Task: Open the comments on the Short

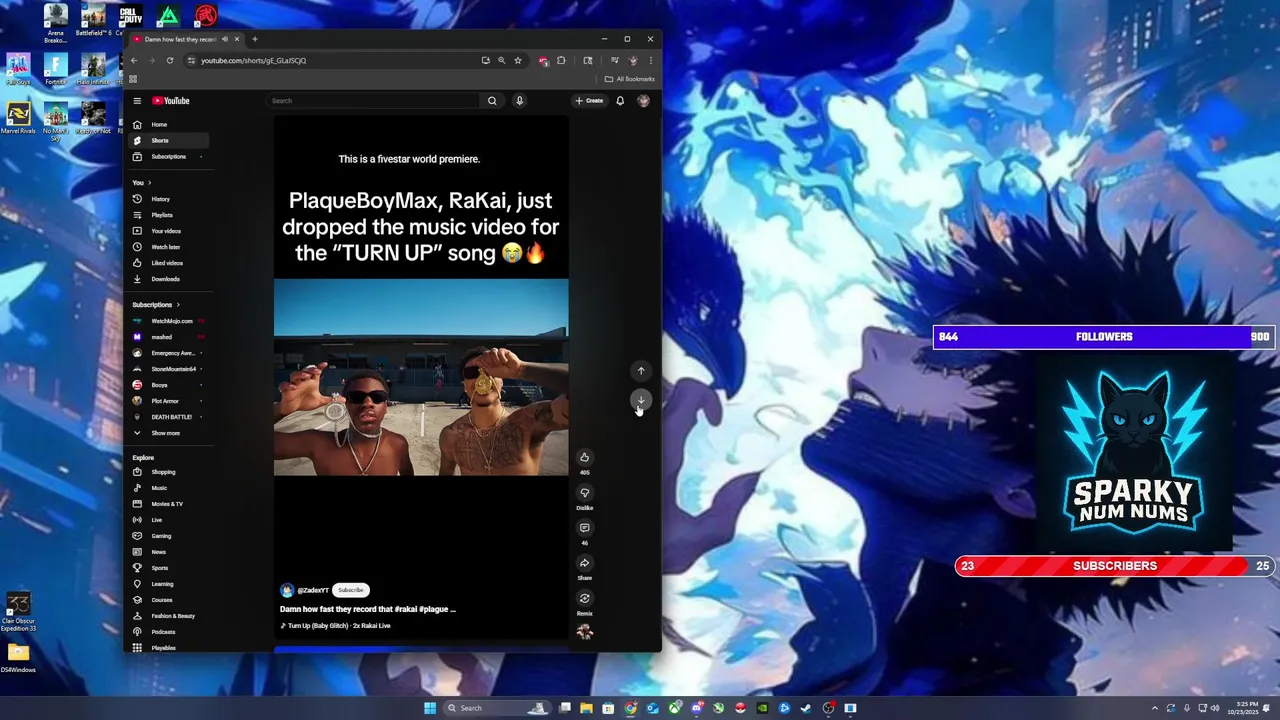Action: (585, 528)
